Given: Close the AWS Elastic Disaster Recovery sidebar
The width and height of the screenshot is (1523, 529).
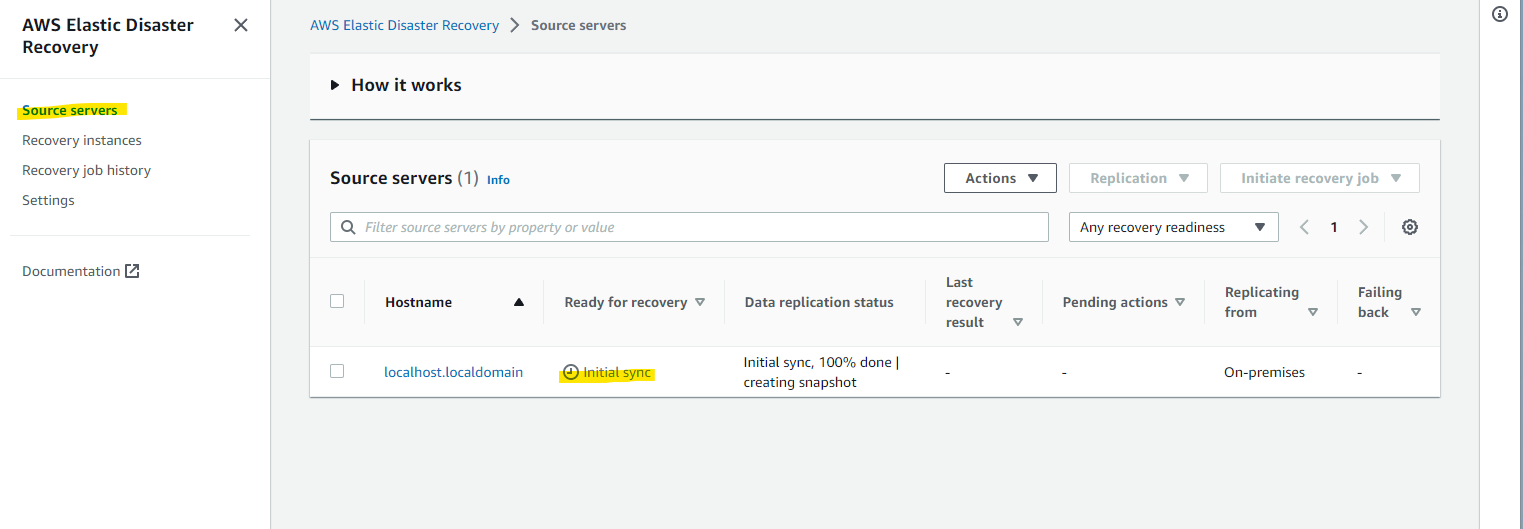Looking at the screenshot, I should 241,25.
